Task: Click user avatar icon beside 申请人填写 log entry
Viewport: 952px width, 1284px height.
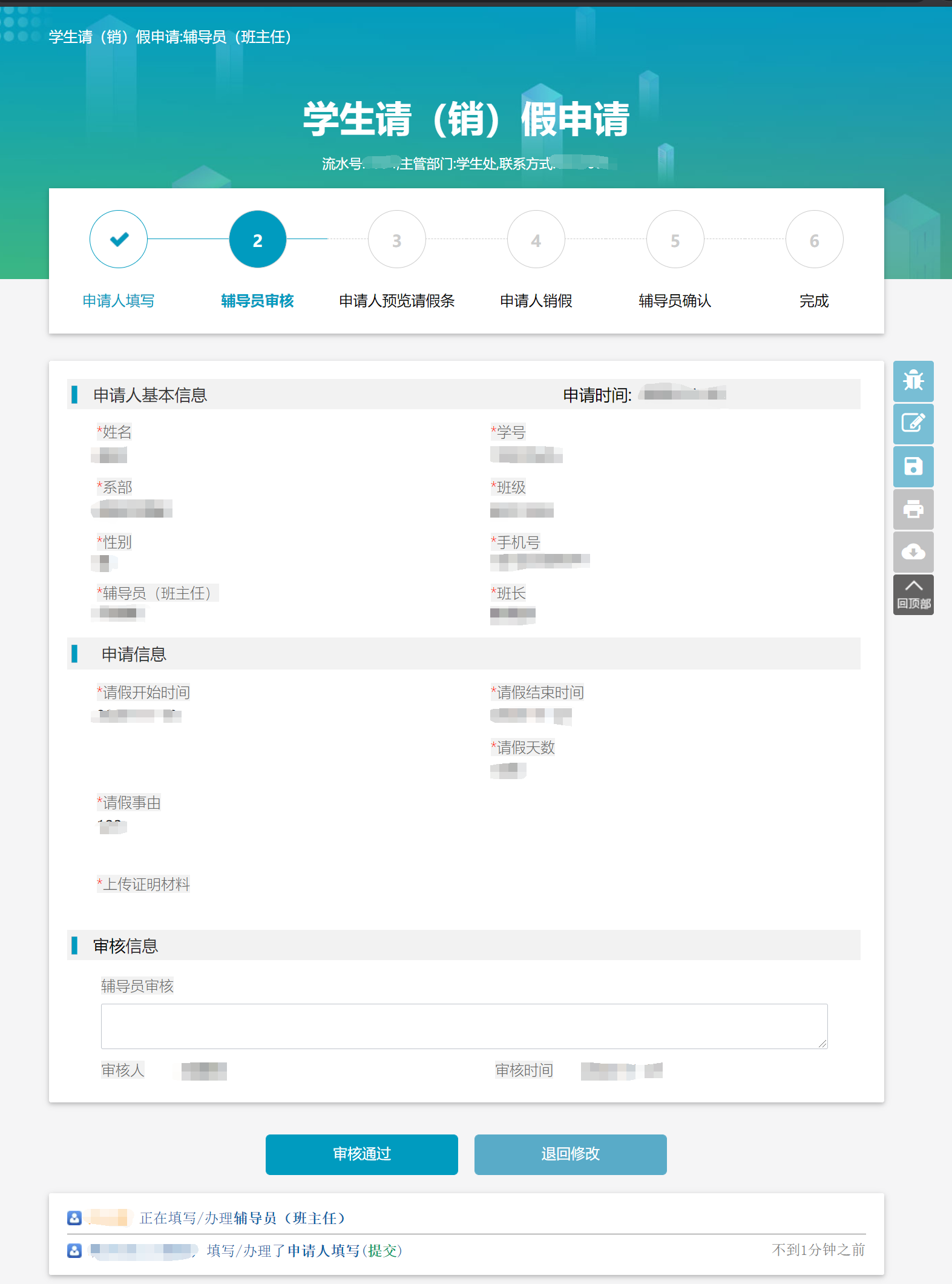Action: click(74, 1250)
